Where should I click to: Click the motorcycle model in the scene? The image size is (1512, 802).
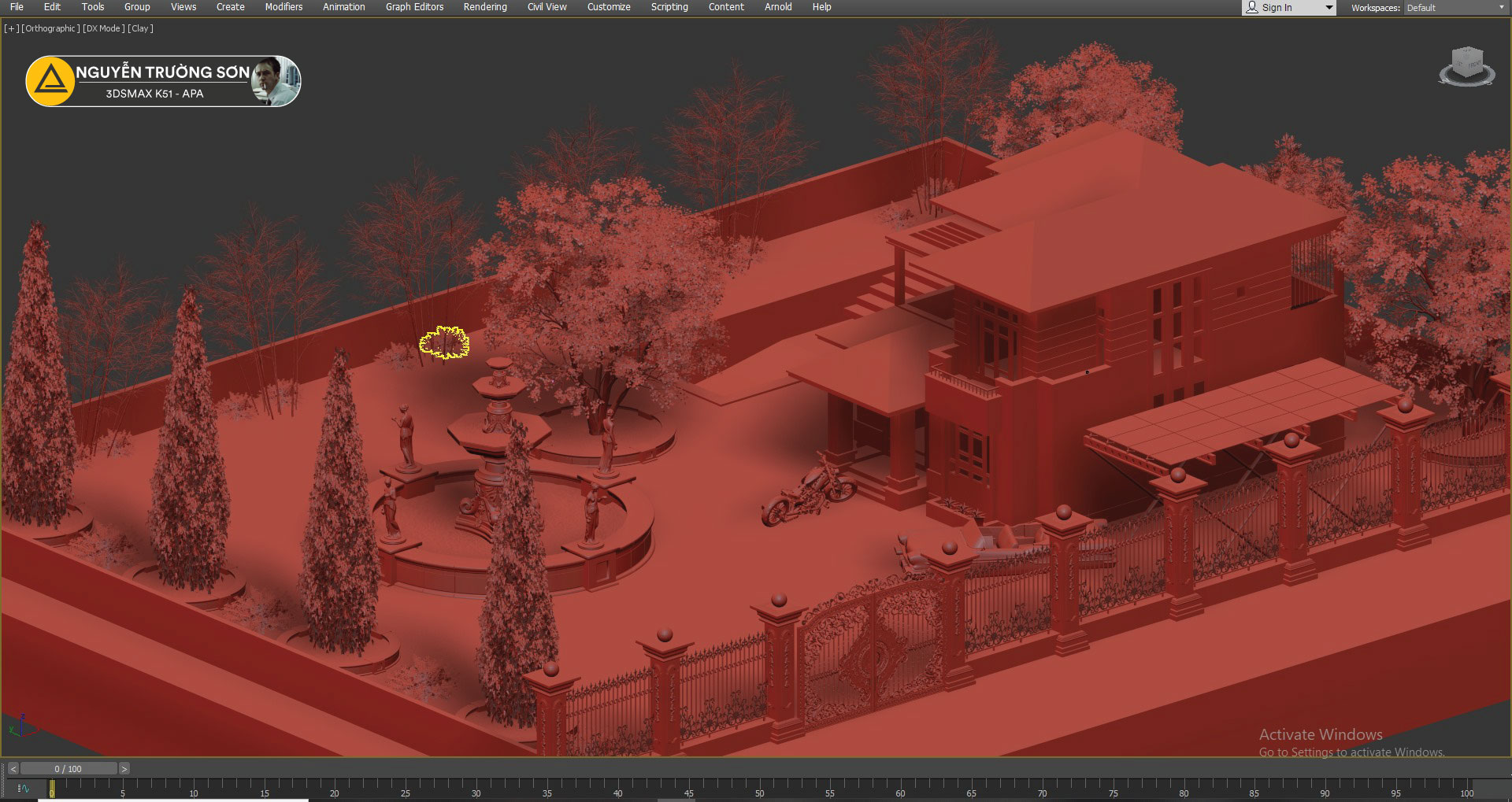point(810,489)
